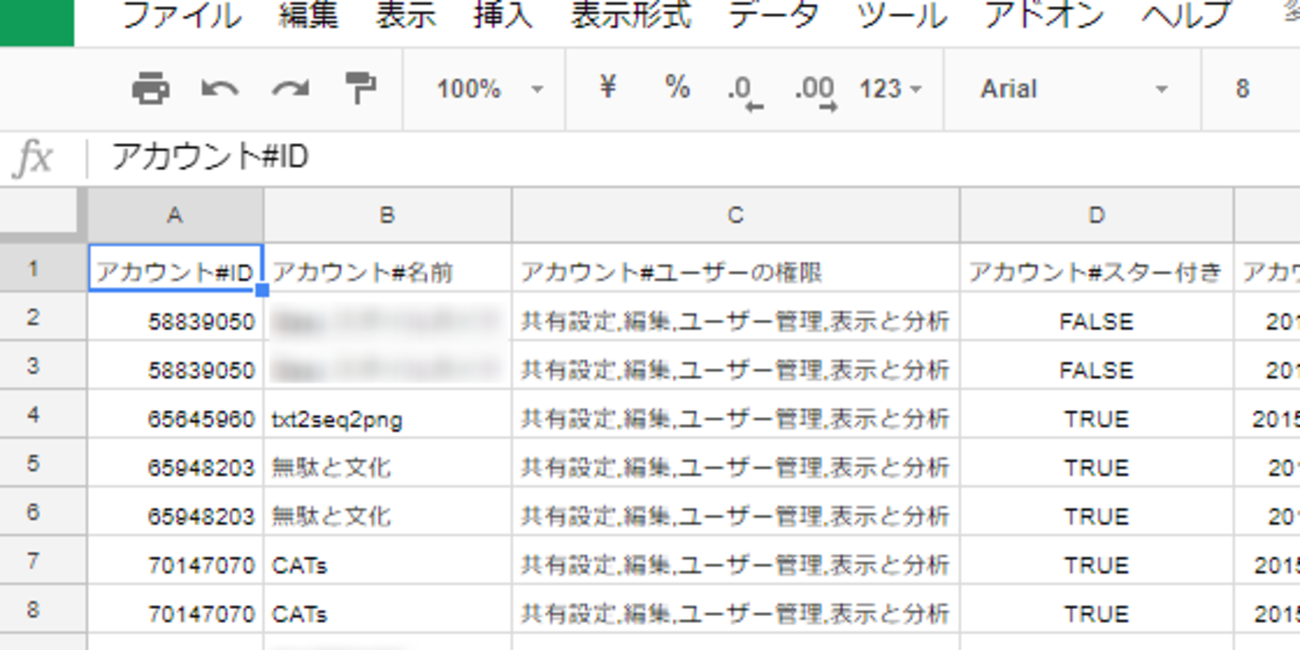Redo the last action
Screen dimensions: 1300x650
click(x=290, y=89)
